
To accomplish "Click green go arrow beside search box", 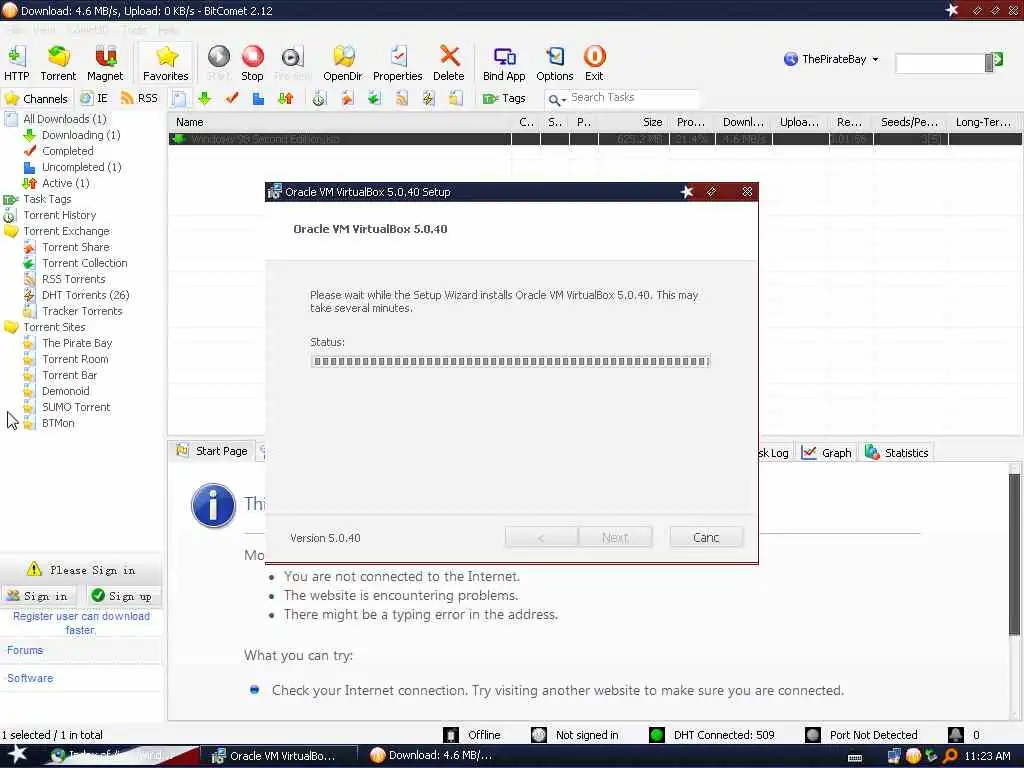I will pyautogui.click(x=997, y=61).
